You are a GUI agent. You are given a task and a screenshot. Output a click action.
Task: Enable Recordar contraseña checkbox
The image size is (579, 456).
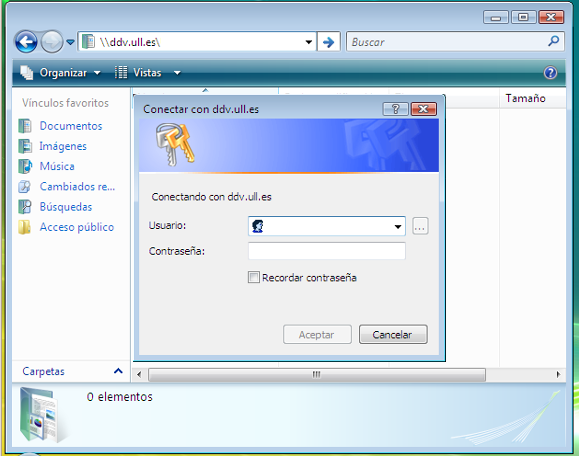[x=253, y=277]
